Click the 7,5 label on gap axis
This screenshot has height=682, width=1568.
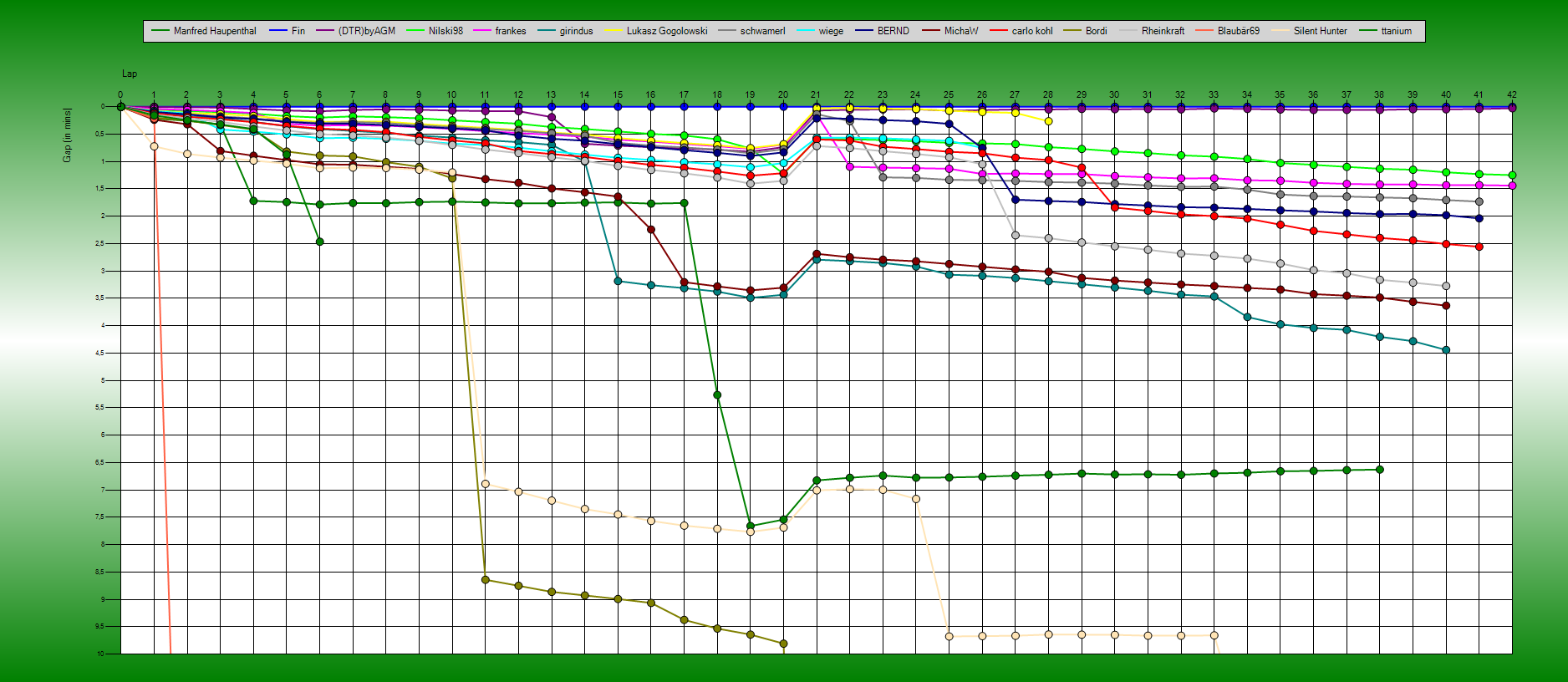click(100, 517)
